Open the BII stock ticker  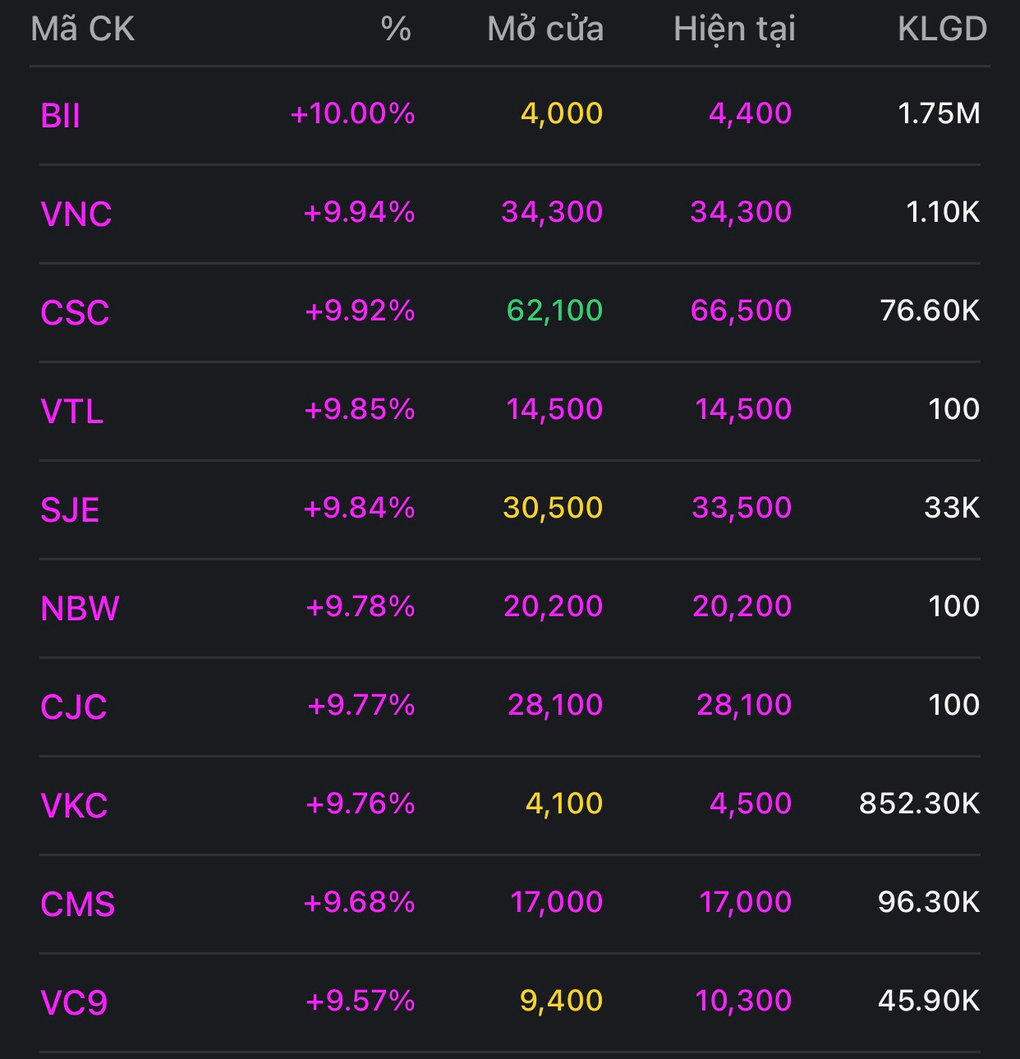61,116
